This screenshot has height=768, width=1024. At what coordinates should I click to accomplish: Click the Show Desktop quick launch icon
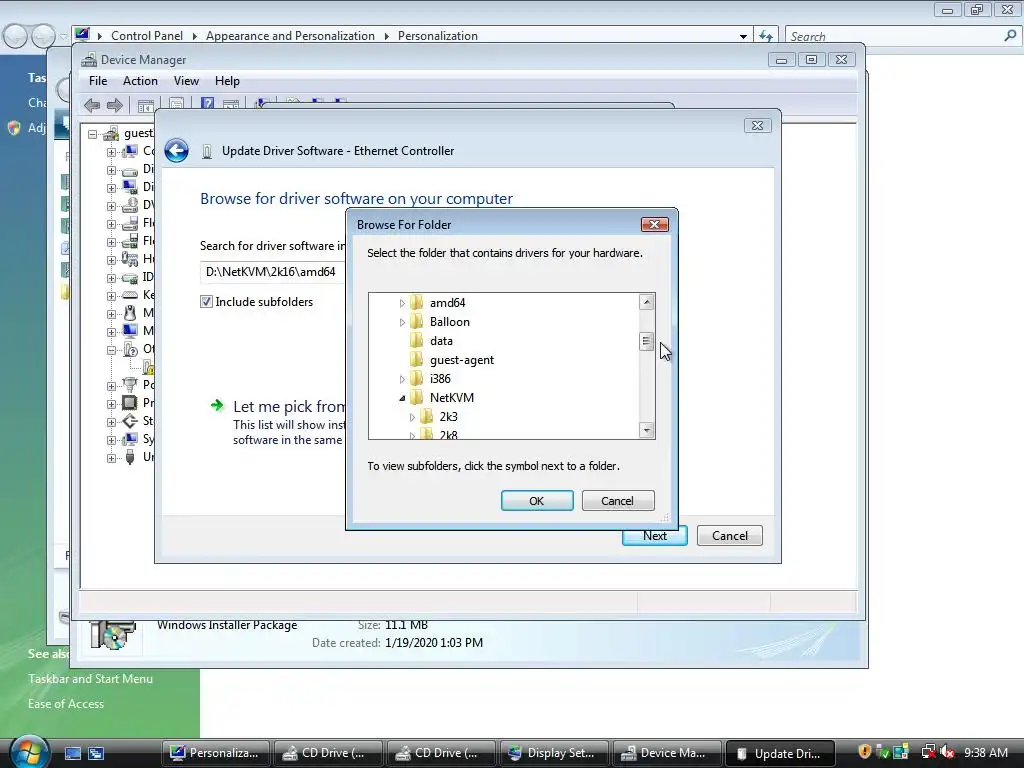tap(72, 753)
